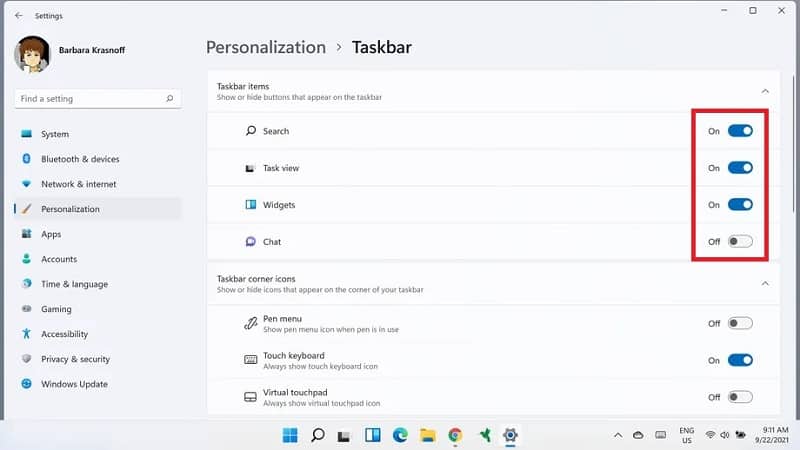Click the back arrow in Settings
This screenshot has height=450, width=800.
pyautogui.click(x=19, y=16)
